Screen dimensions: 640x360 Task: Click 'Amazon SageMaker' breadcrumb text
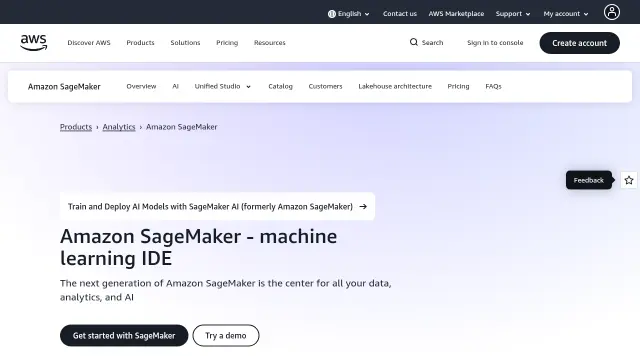(x=182, y=127)
